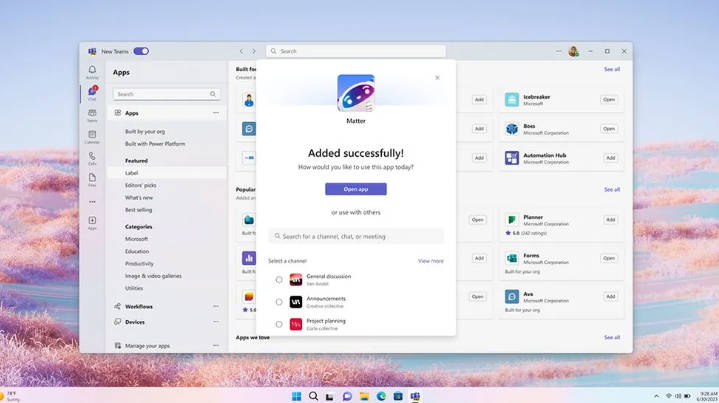Open the Forms app
This screenshot has height=403, width=719.
coord(609,258)
